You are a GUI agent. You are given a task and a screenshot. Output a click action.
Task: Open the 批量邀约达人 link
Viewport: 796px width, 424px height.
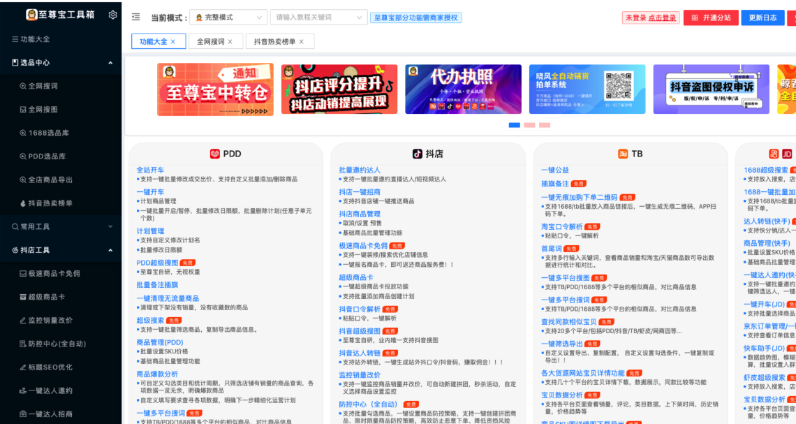coord(359,170)
